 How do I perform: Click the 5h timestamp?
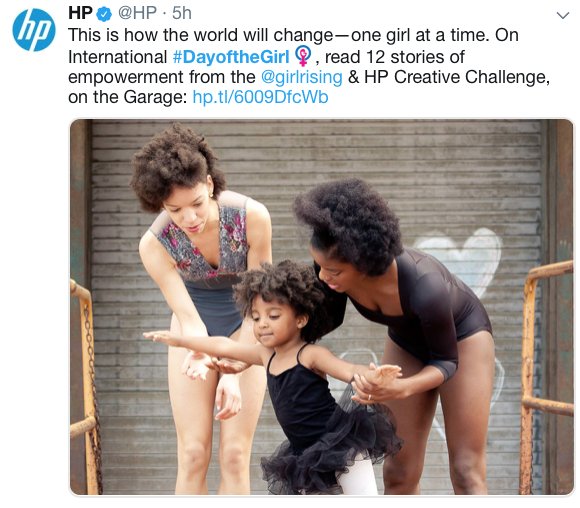(x=182, y=13)
